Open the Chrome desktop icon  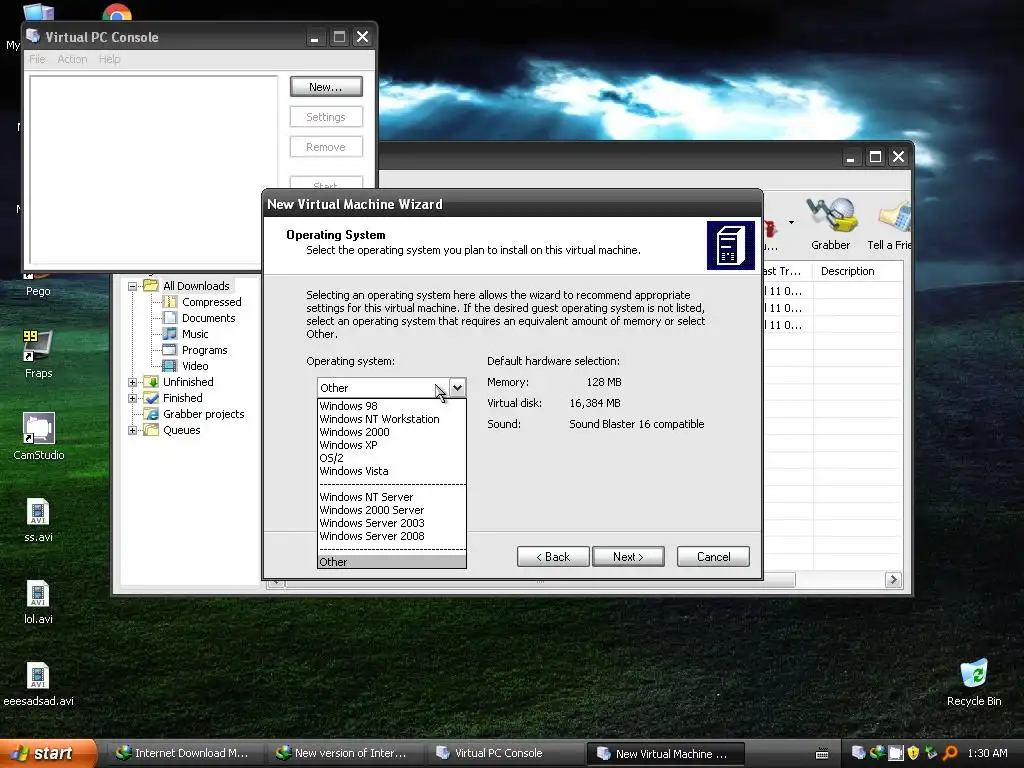pos(117,11)
